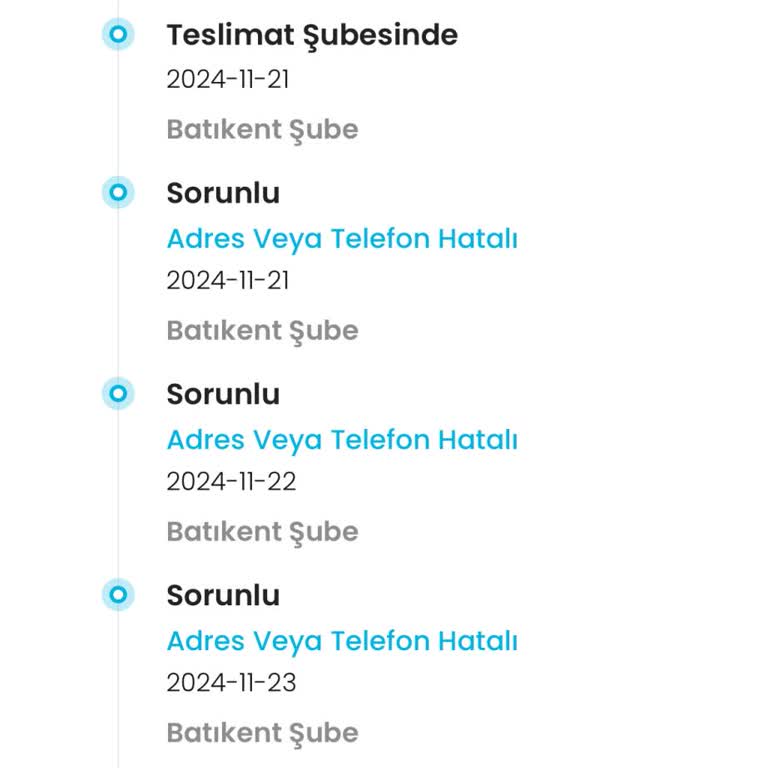Click Batıkent Şube below the 2024-11-22 date
768x768 pixels.
click(x=262, y=532)
